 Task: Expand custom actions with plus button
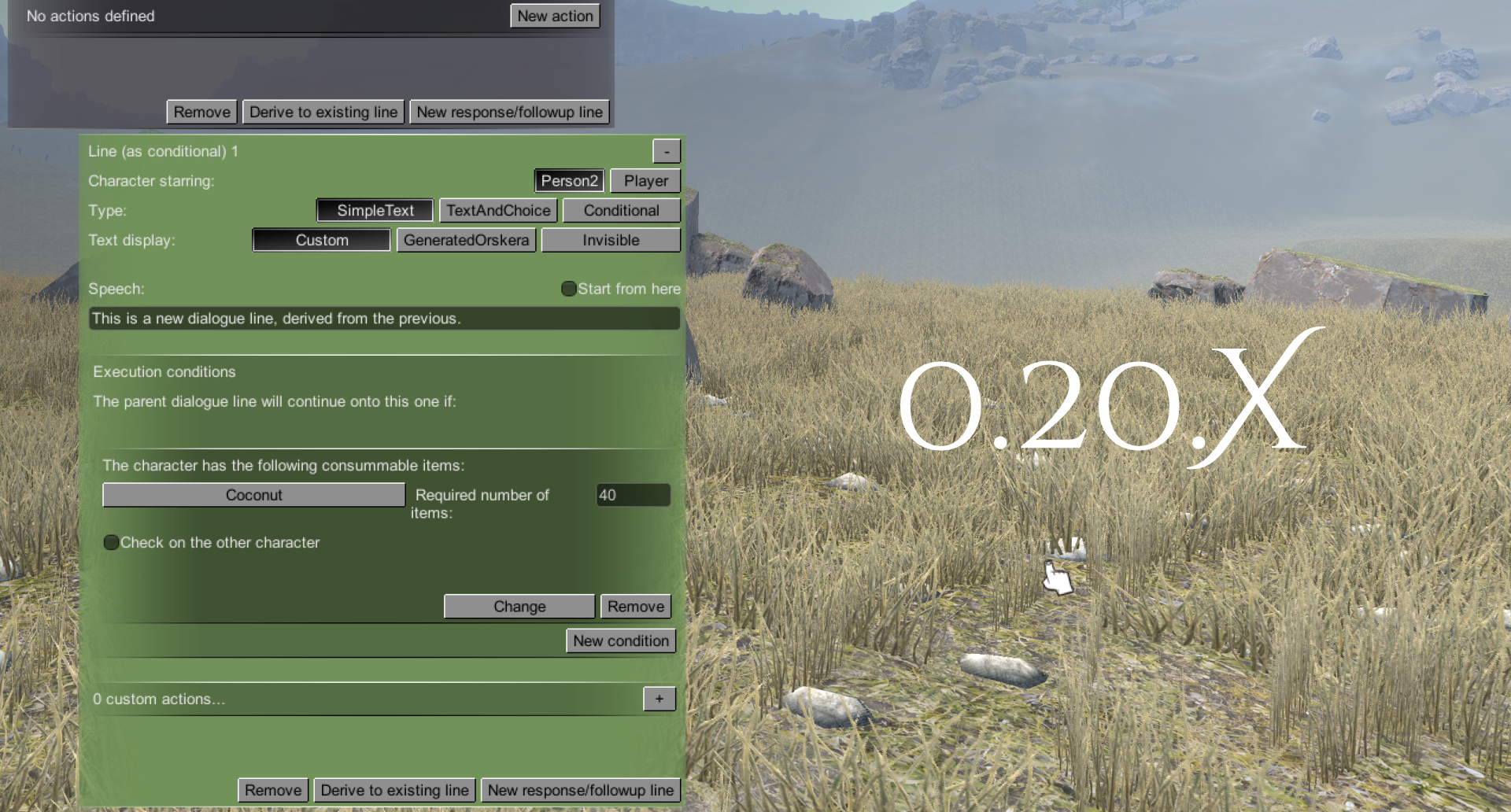pyautogui.click(x=659, y=699)
